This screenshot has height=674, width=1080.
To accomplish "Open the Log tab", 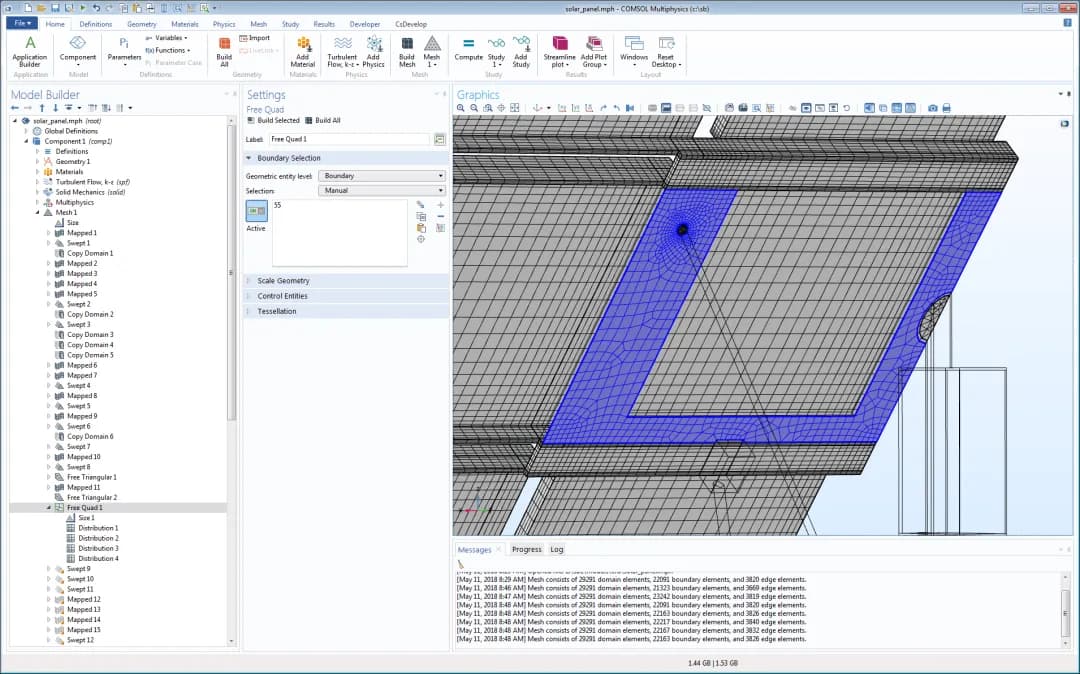I will (x=556, y=549).
